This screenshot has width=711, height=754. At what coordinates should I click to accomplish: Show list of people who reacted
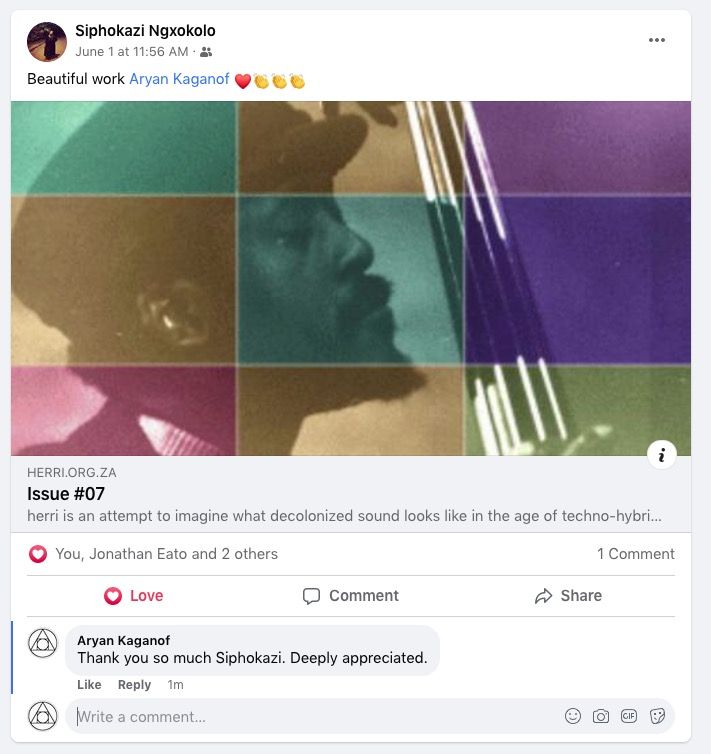tap(167, 554)
